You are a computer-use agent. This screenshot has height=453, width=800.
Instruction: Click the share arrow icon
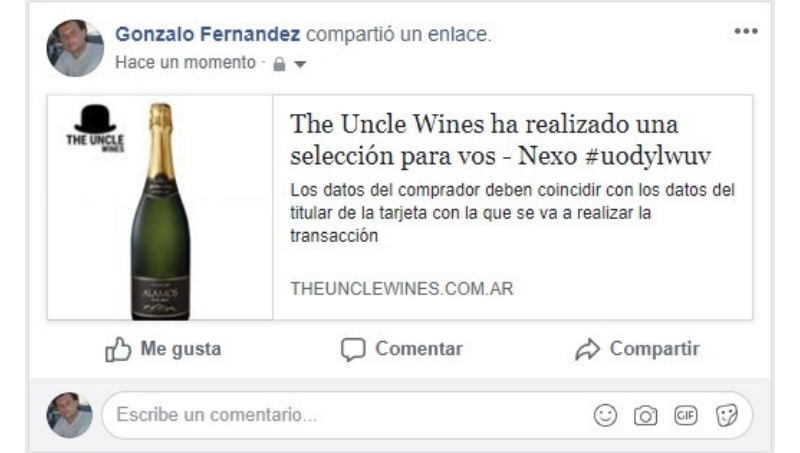(x=588, y=349)
